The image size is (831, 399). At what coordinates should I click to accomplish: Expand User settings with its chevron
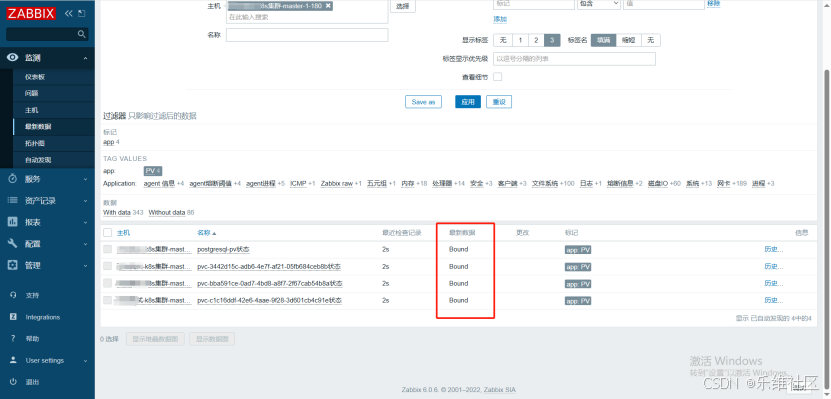(85, 360)
